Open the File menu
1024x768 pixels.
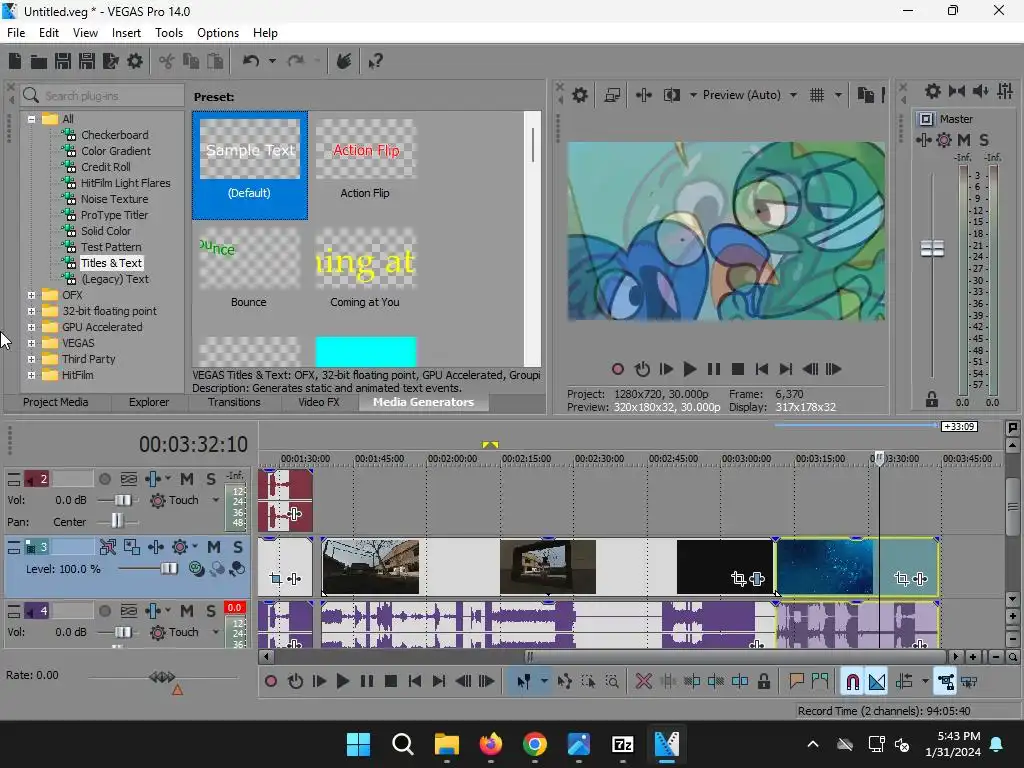click(16, 33)
